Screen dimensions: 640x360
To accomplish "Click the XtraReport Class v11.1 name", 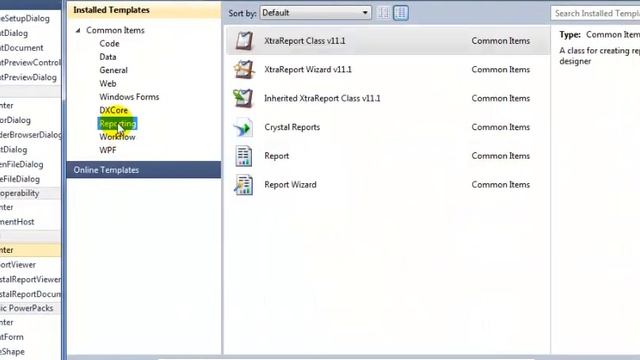I will (304, 41).
